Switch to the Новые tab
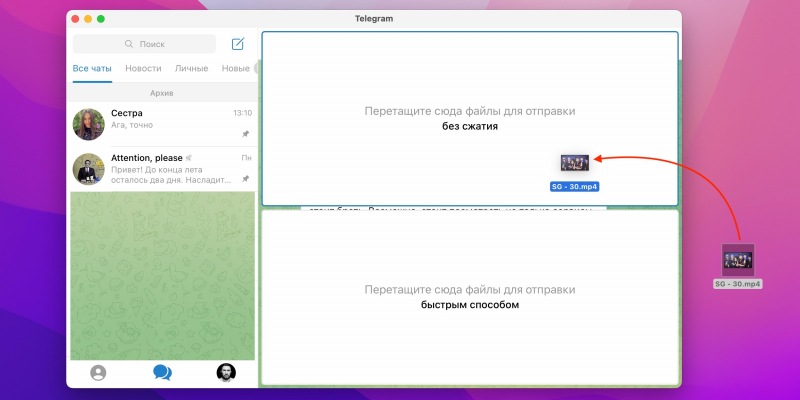The image size is (800, 400). pos(235,68)
